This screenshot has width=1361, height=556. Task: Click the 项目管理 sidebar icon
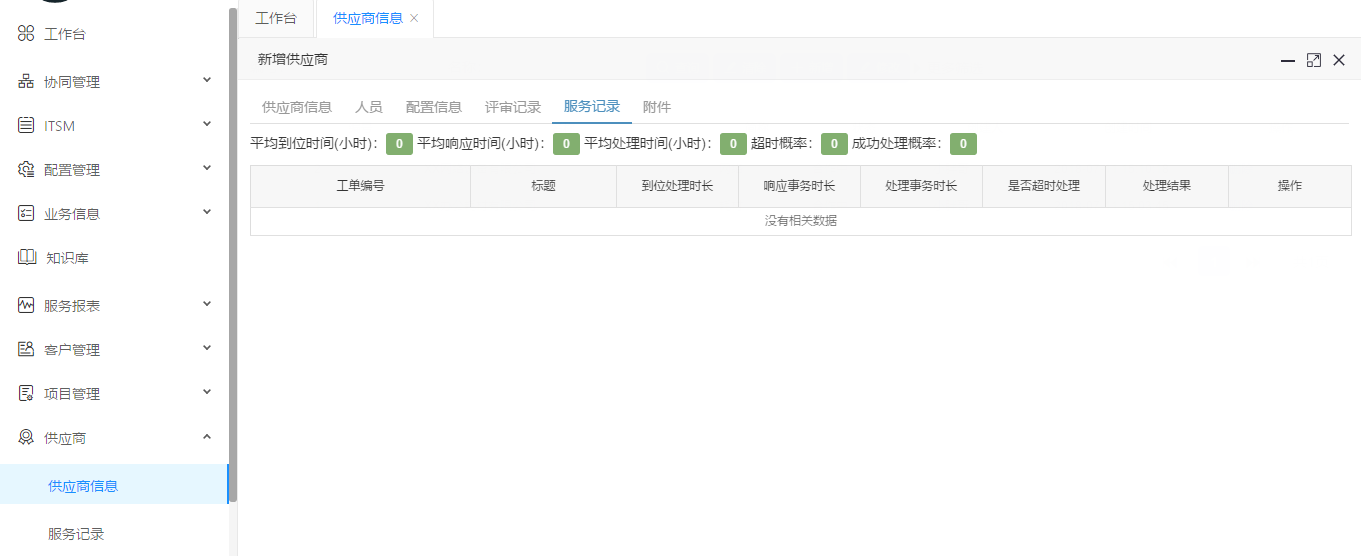pyautogui.click(x=26, y=394)
